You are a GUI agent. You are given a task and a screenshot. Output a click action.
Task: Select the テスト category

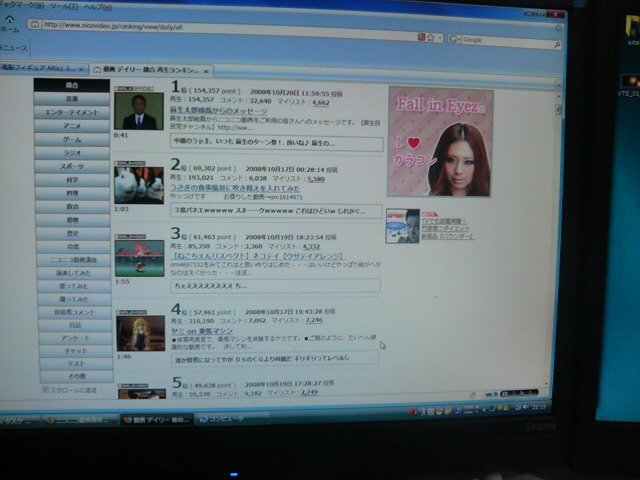[x=76, y=363]
